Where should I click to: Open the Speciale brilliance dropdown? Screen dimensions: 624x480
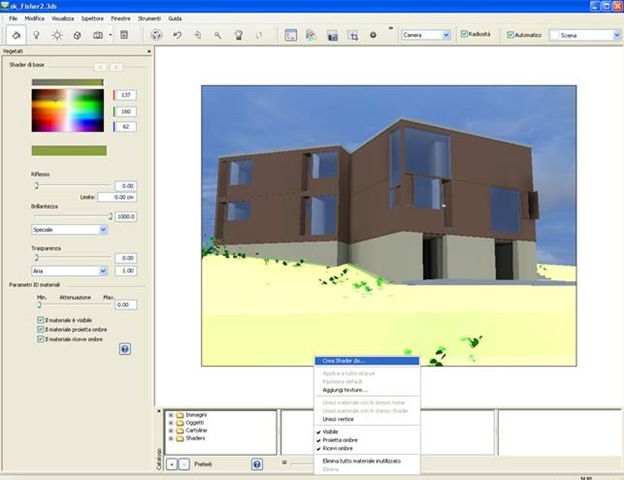pos(68,229)
